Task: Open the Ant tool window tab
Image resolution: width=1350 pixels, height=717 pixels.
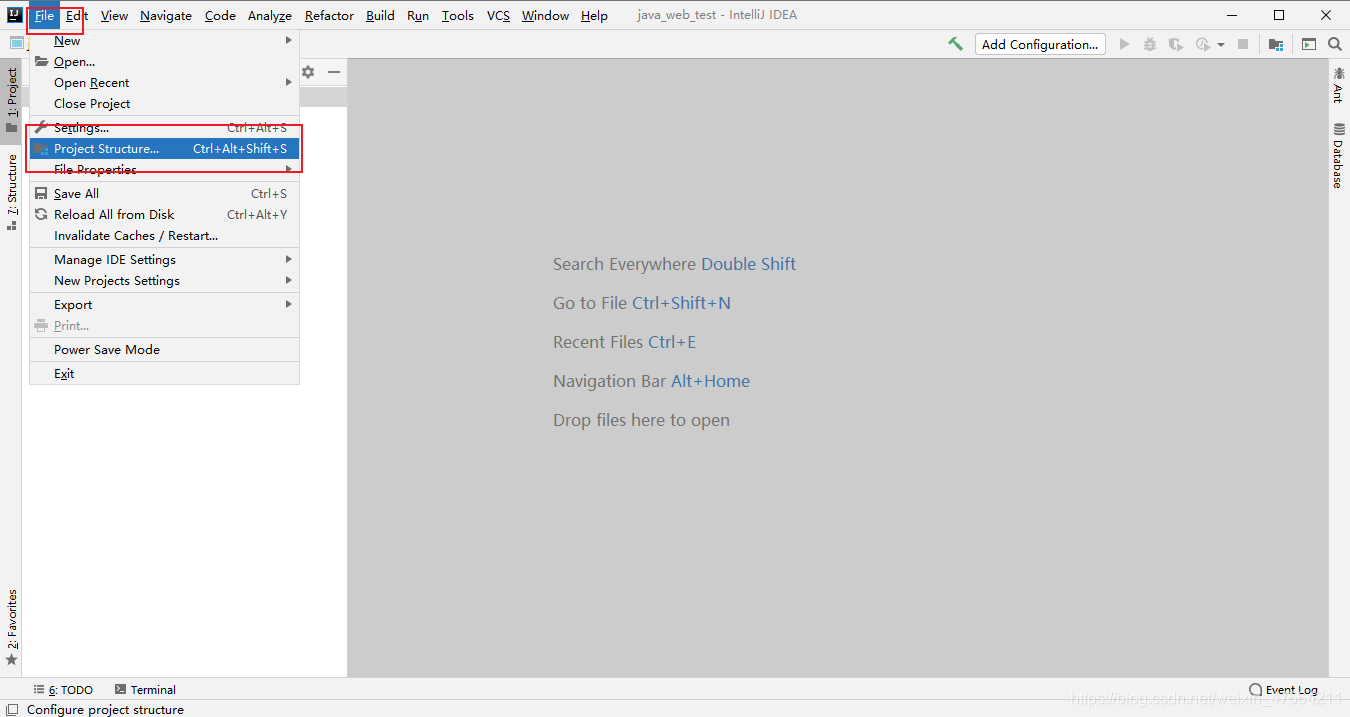Action: pos(1338,85)
